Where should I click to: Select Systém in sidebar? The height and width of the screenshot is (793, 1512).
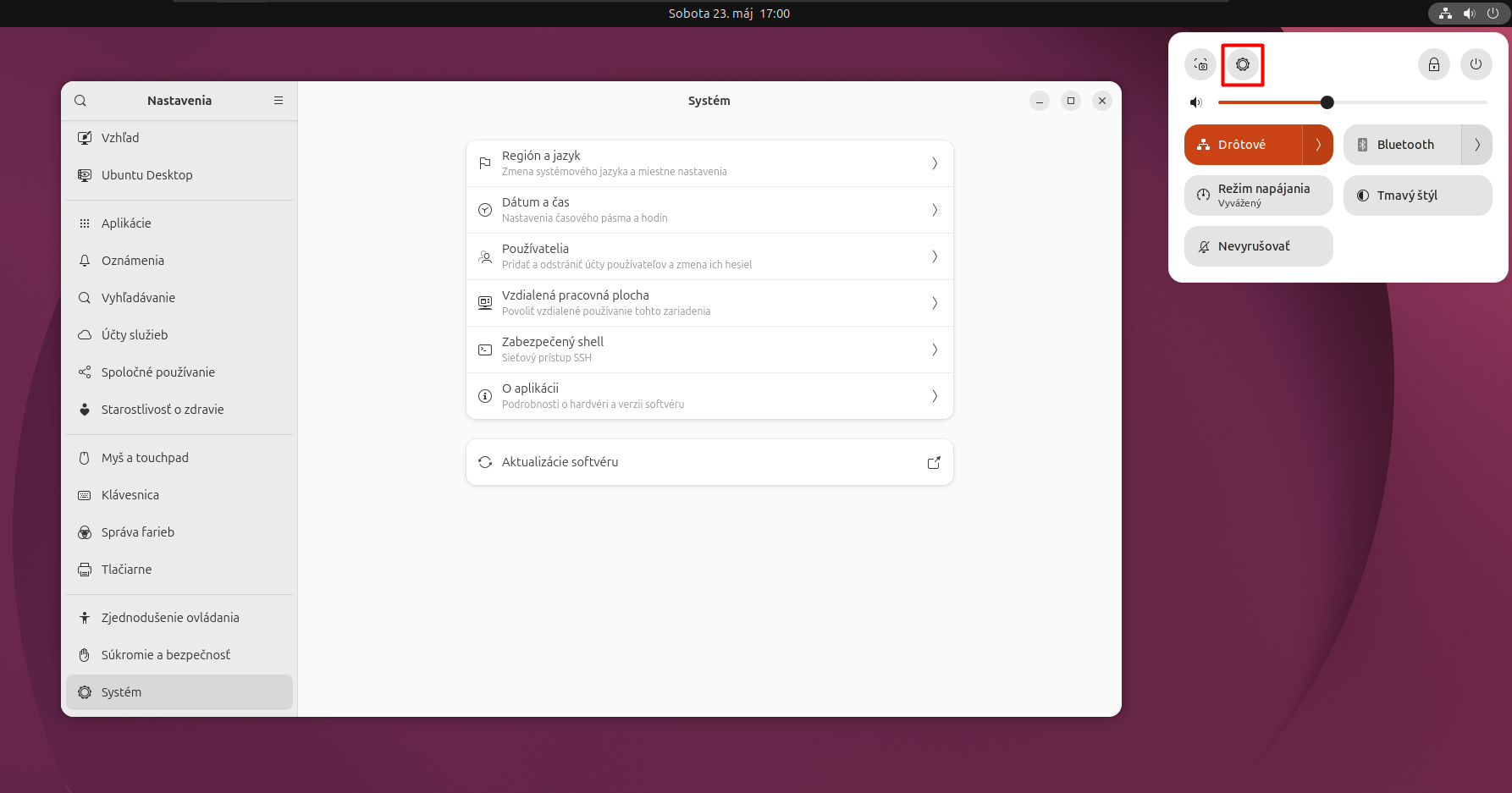(x=179, y=692)
